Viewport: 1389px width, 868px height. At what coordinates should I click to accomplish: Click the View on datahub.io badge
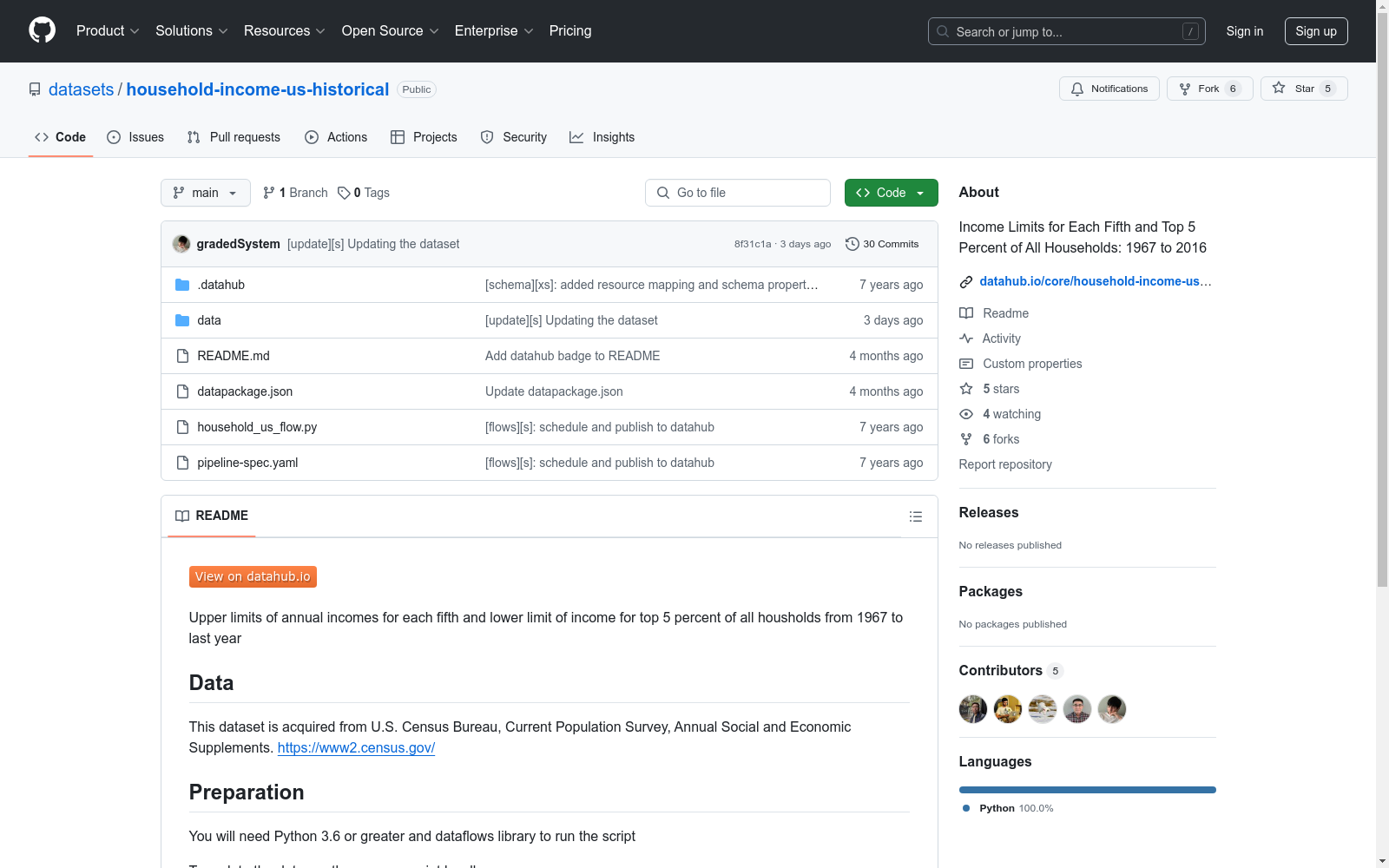(x=253, y=576)
